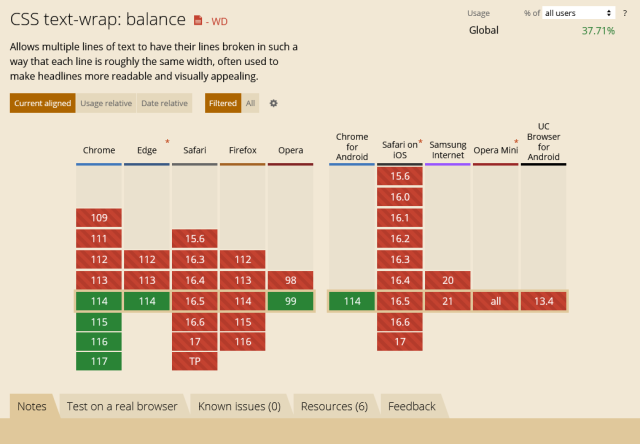640x444 pixels.
Task: Select Current aligned view
Action: pyautogui.click(x=43, y=103)
